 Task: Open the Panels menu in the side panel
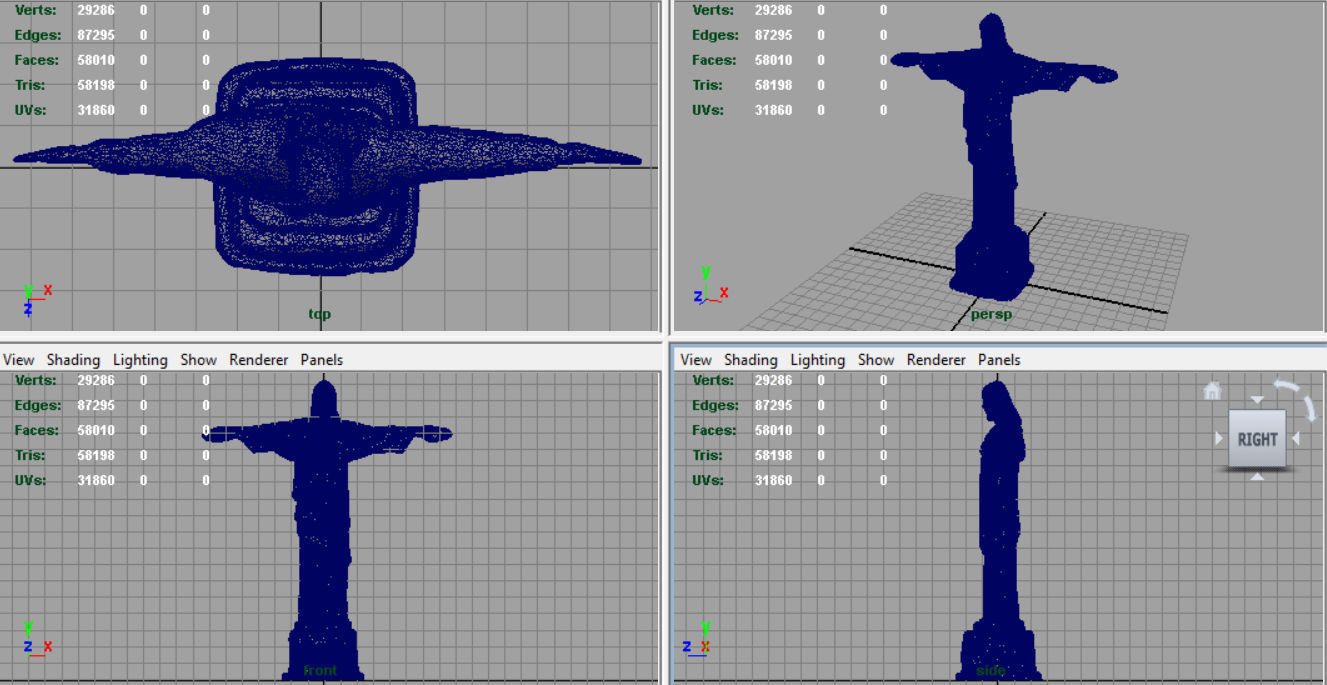coord(999,360)
